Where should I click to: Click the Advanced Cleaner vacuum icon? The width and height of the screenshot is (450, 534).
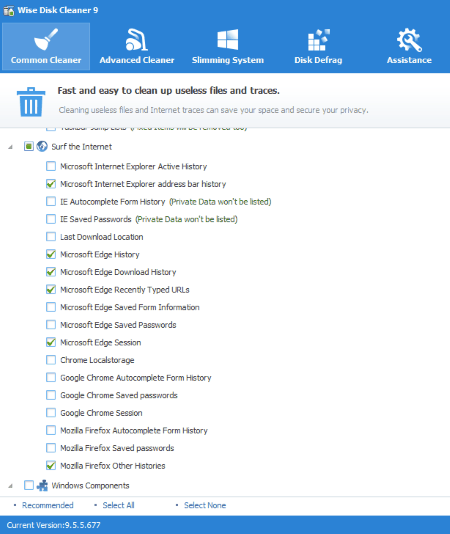click(137, 40)
